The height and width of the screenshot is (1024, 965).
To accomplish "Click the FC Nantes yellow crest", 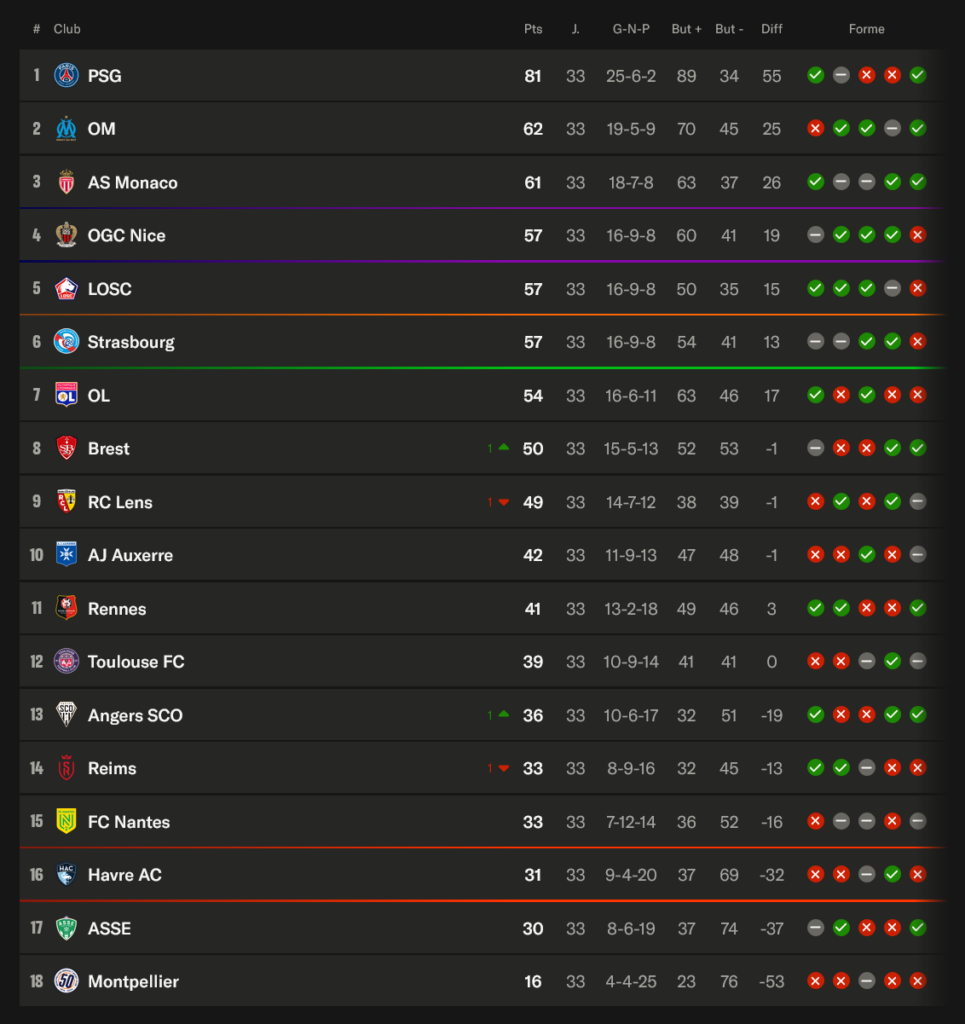I will click(66, 822).
